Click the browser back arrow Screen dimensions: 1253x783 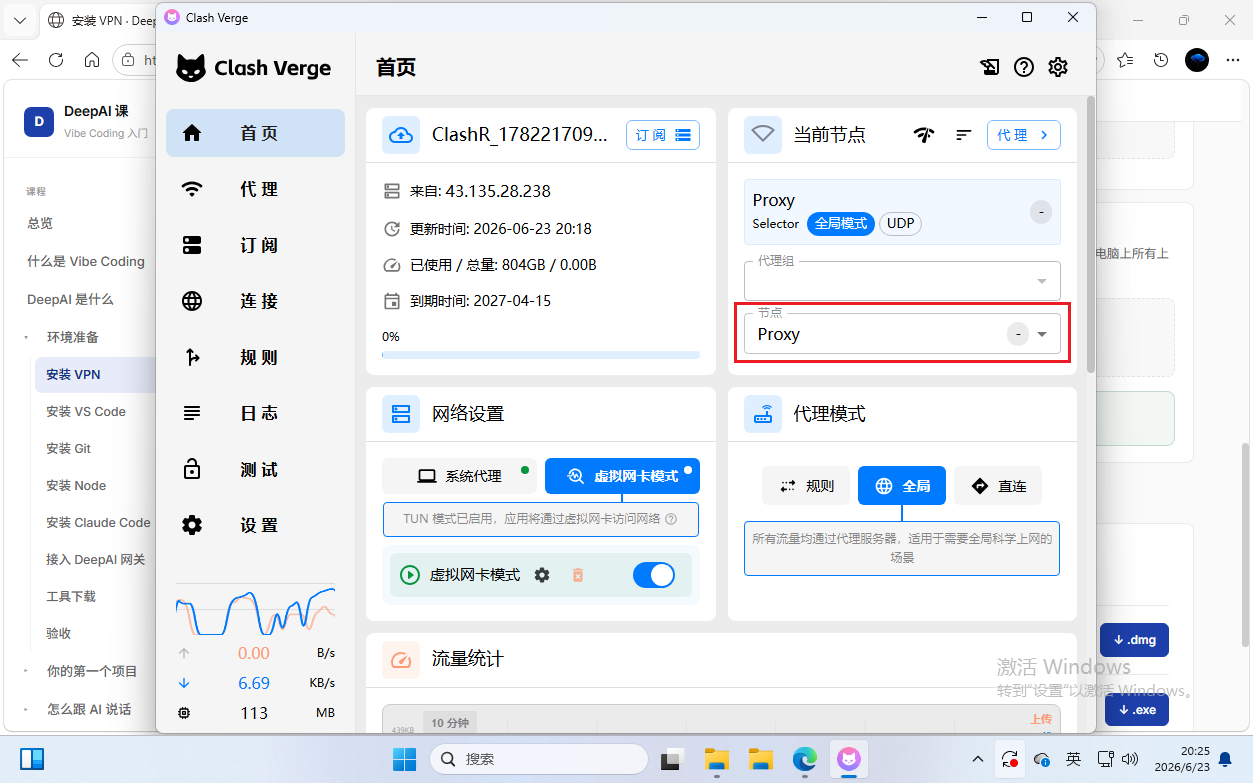coord(20,60)
